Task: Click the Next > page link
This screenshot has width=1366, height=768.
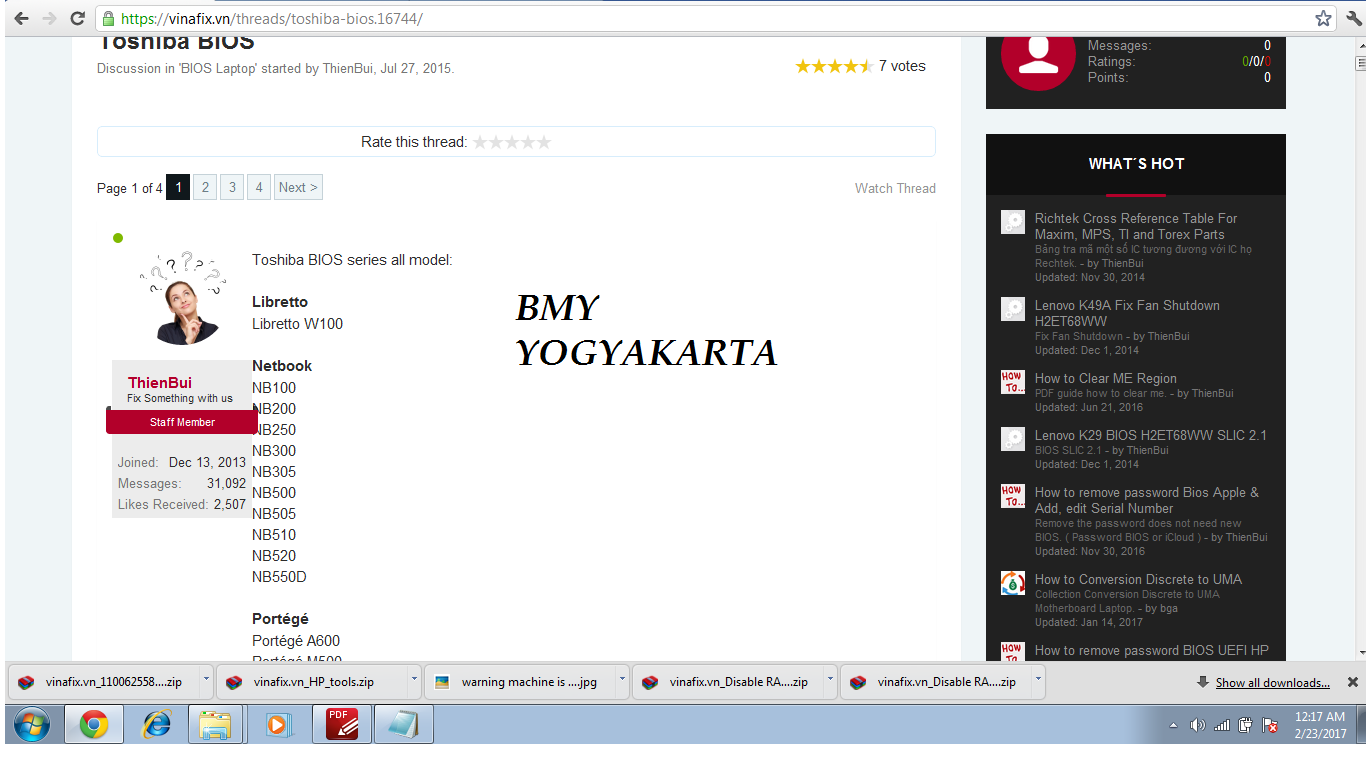Action: 298,187
